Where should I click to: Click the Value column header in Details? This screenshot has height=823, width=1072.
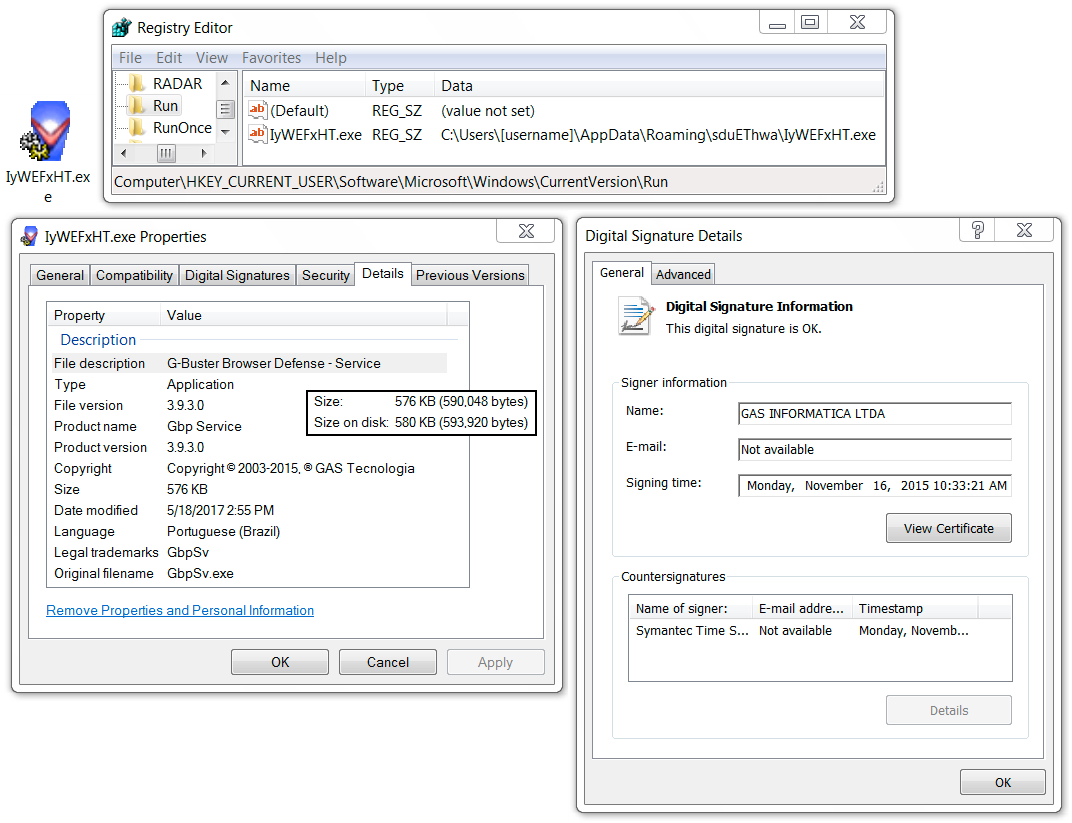(x=304, y=315)
